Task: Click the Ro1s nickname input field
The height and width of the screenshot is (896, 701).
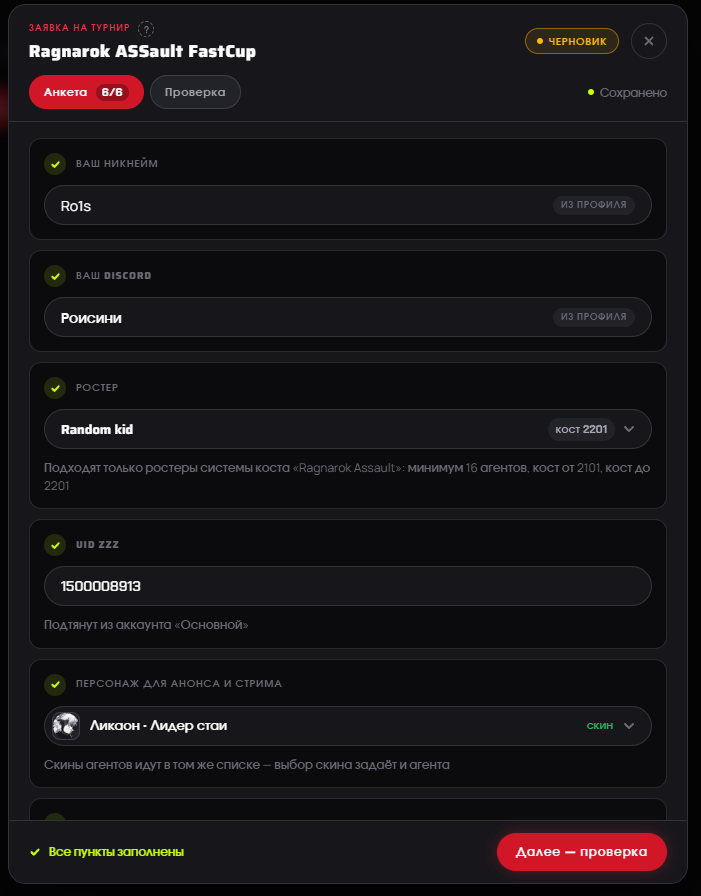Action: [348, 205]
